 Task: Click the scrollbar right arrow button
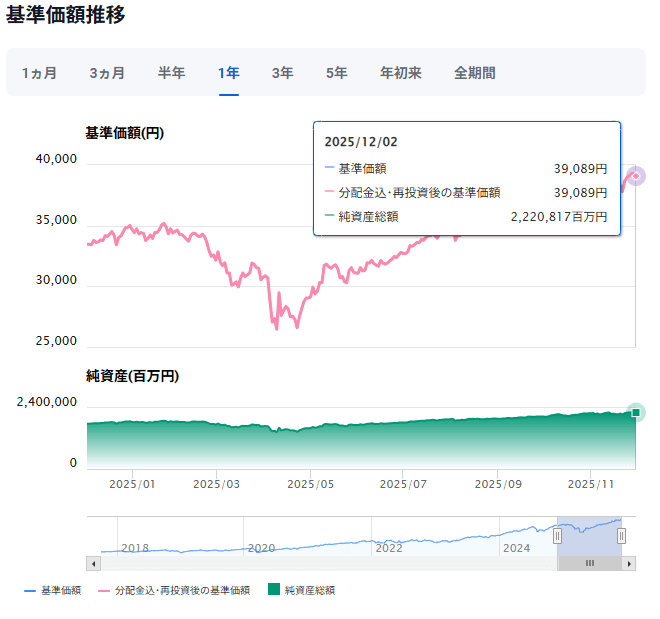[x=629, y=563]
